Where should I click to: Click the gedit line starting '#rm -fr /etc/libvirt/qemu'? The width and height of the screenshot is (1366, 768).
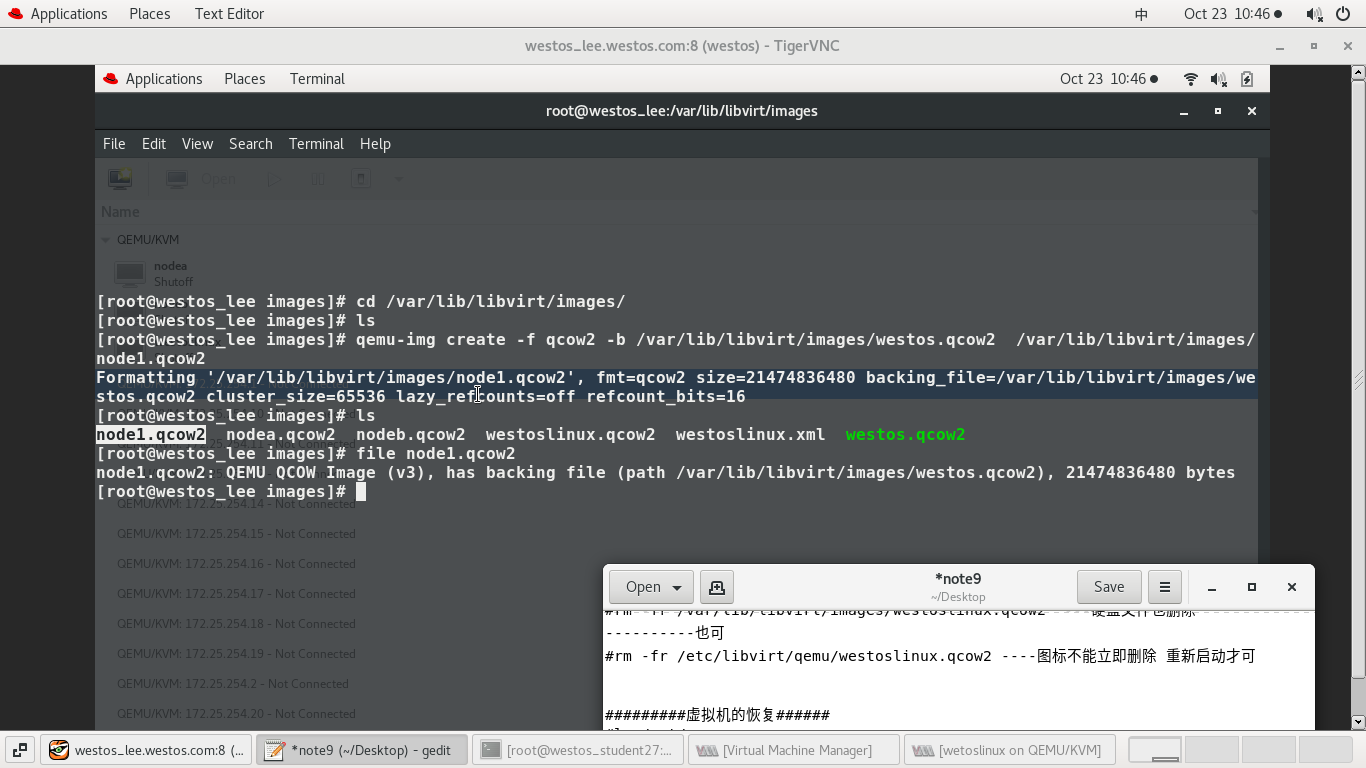coord(930,656)
